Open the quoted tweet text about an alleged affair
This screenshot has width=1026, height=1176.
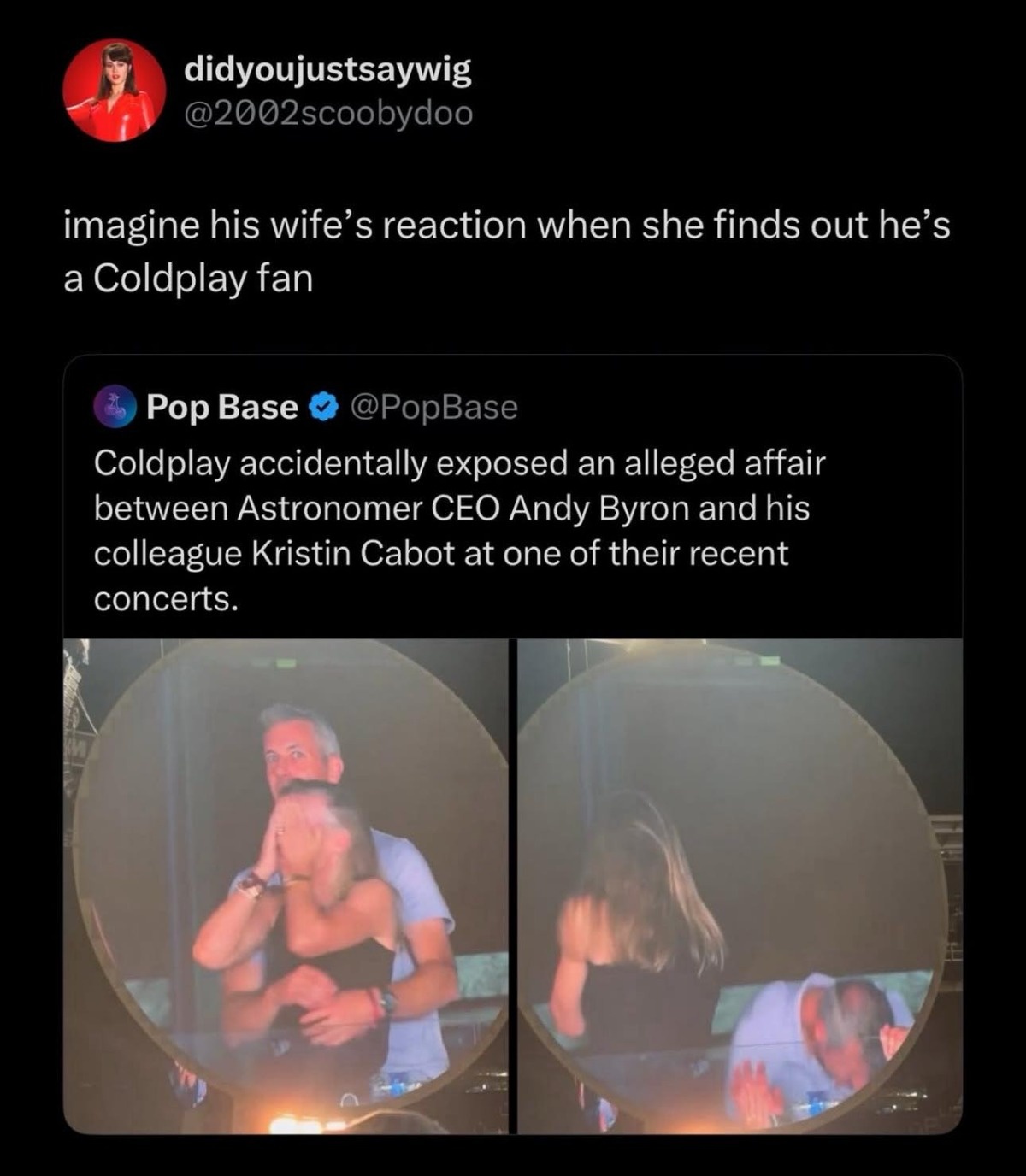459,530
